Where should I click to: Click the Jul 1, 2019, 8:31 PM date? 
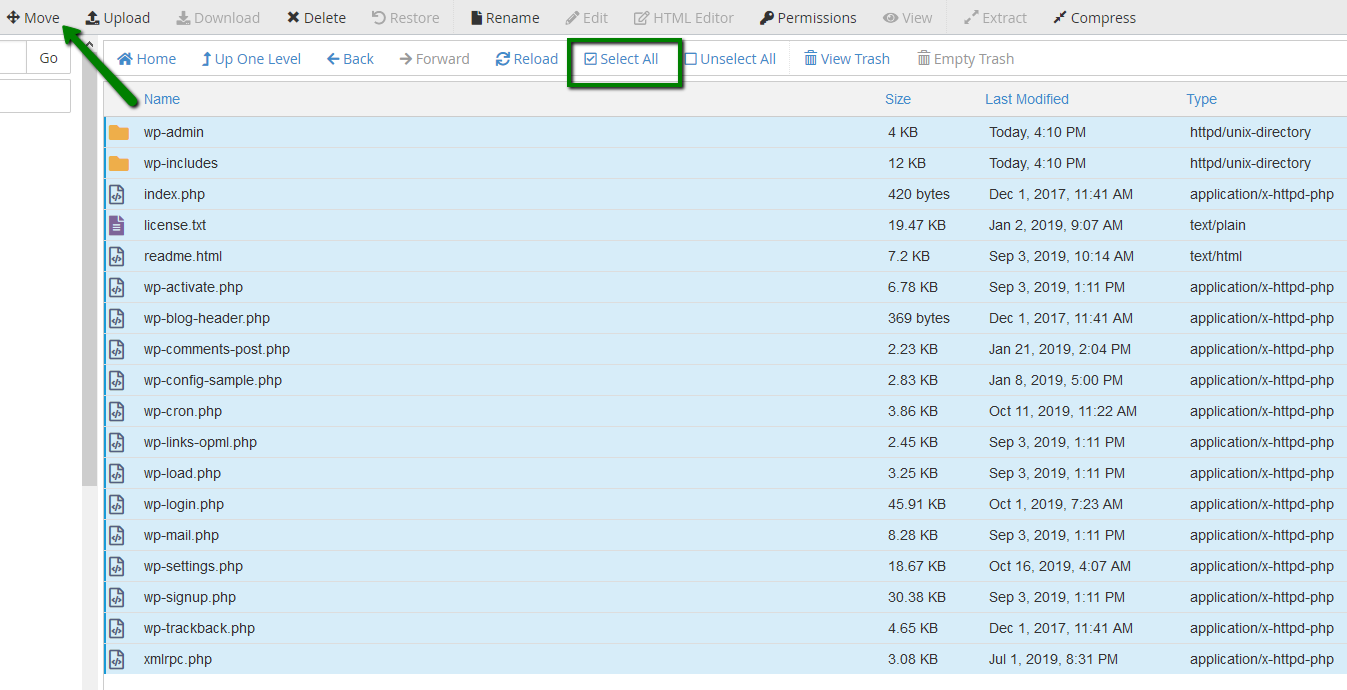[1054, 659]
